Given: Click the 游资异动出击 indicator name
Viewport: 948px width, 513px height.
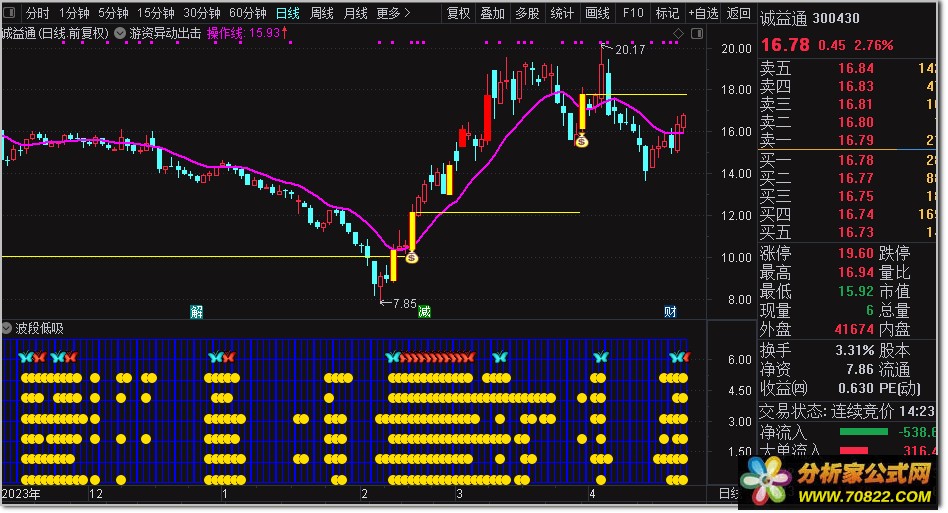Looking at the screenshot, I should click(x=165, y=33).
